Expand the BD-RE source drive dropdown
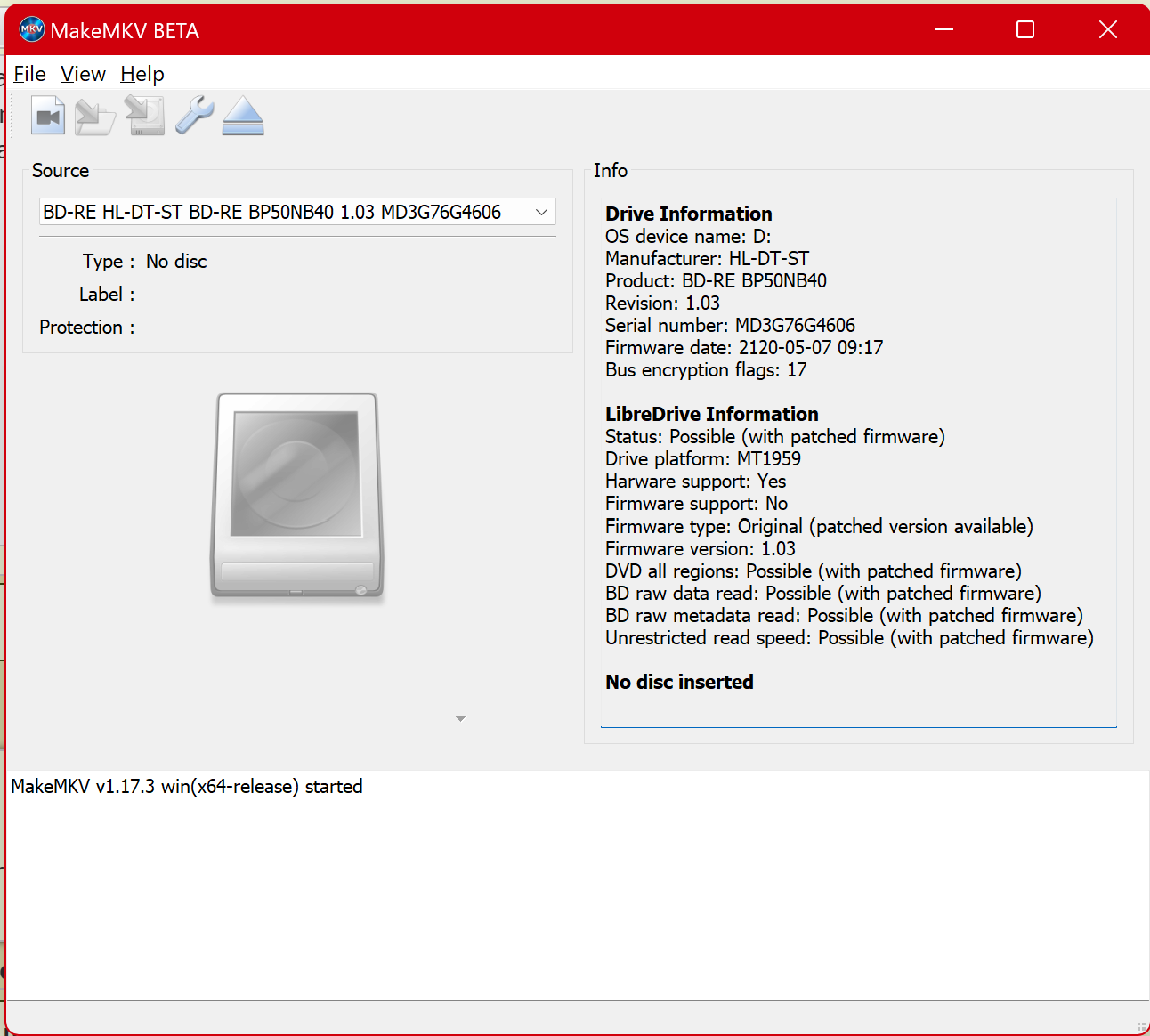The image size is (1150, 1036). (540, 212)
